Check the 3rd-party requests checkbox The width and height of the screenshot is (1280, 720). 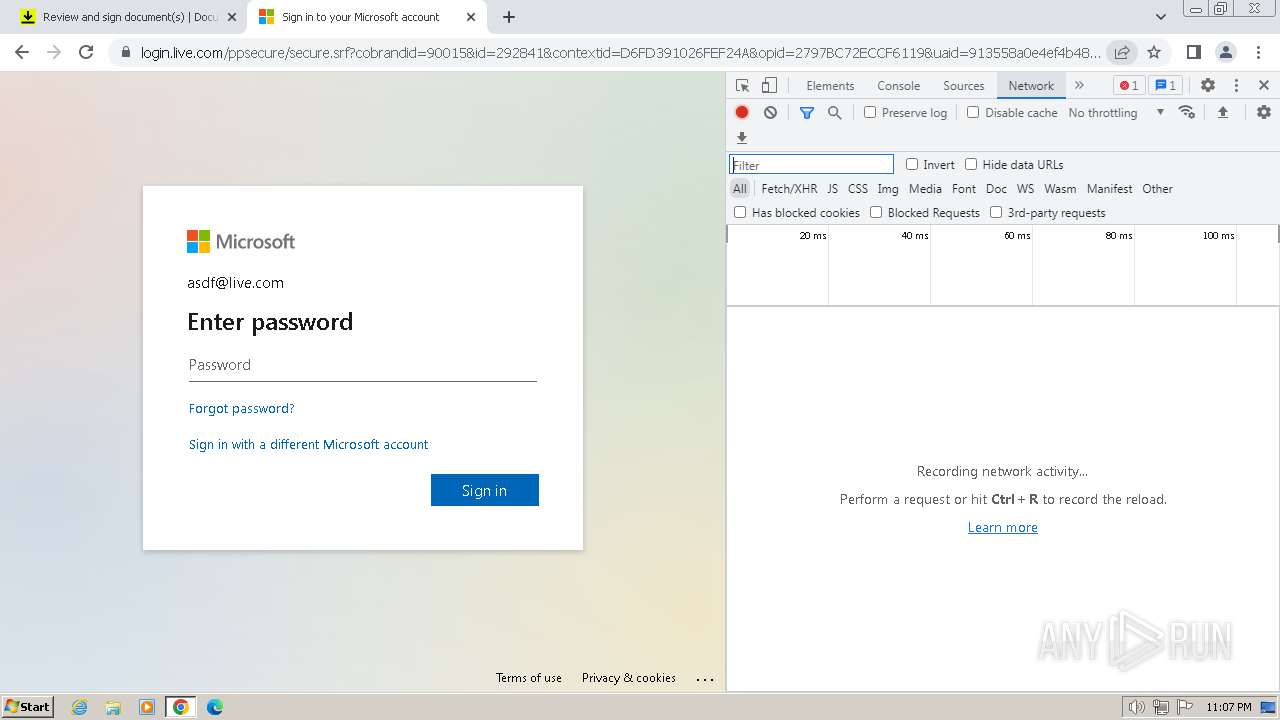coord(996,212)
